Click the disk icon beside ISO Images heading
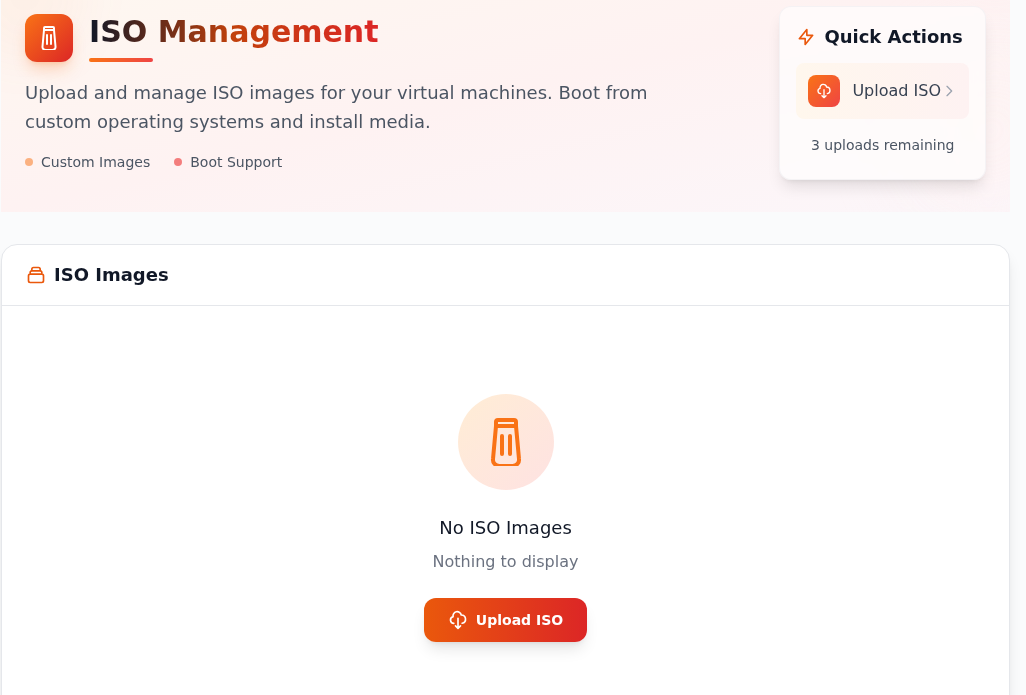 pos(36,275)
